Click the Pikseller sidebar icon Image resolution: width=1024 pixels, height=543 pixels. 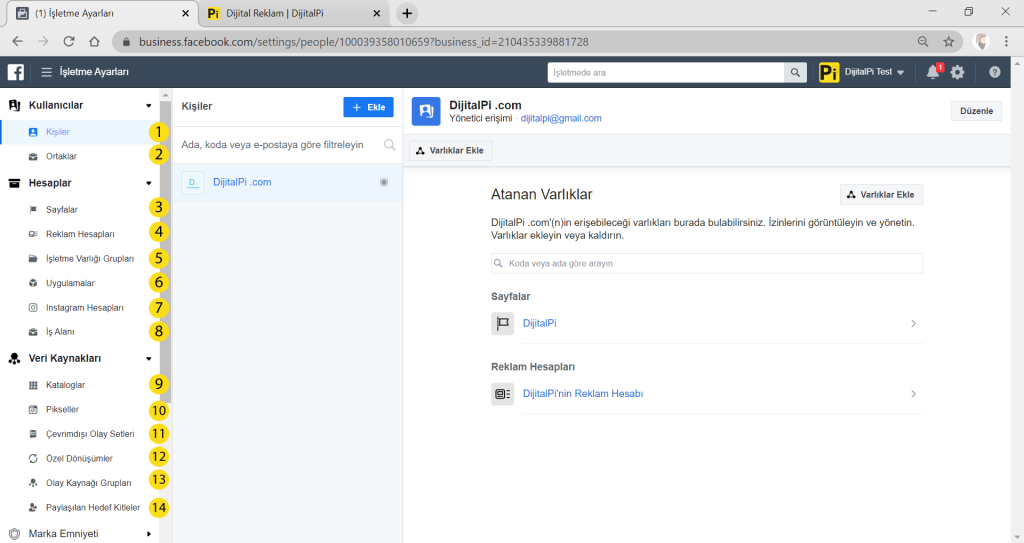point(33,410)
